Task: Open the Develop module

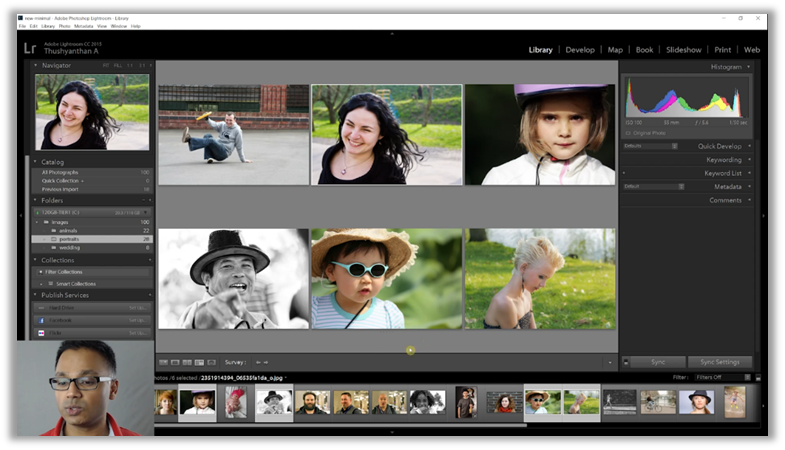Action: 579,49
